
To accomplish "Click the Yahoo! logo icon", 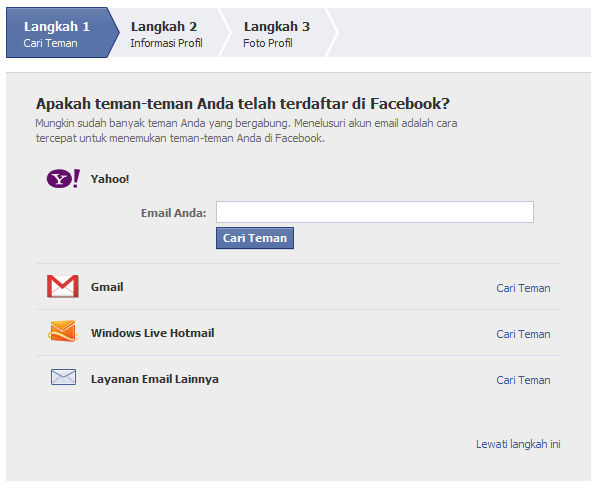I will (63, 179).
